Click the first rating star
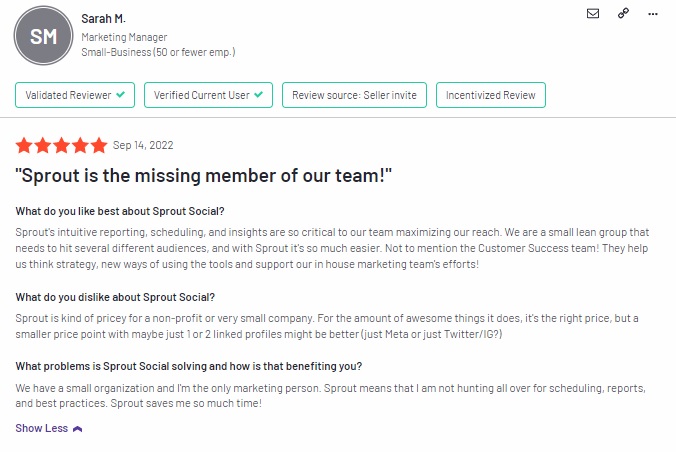Viewport: 676px width, 452px height. pos(24,146)
